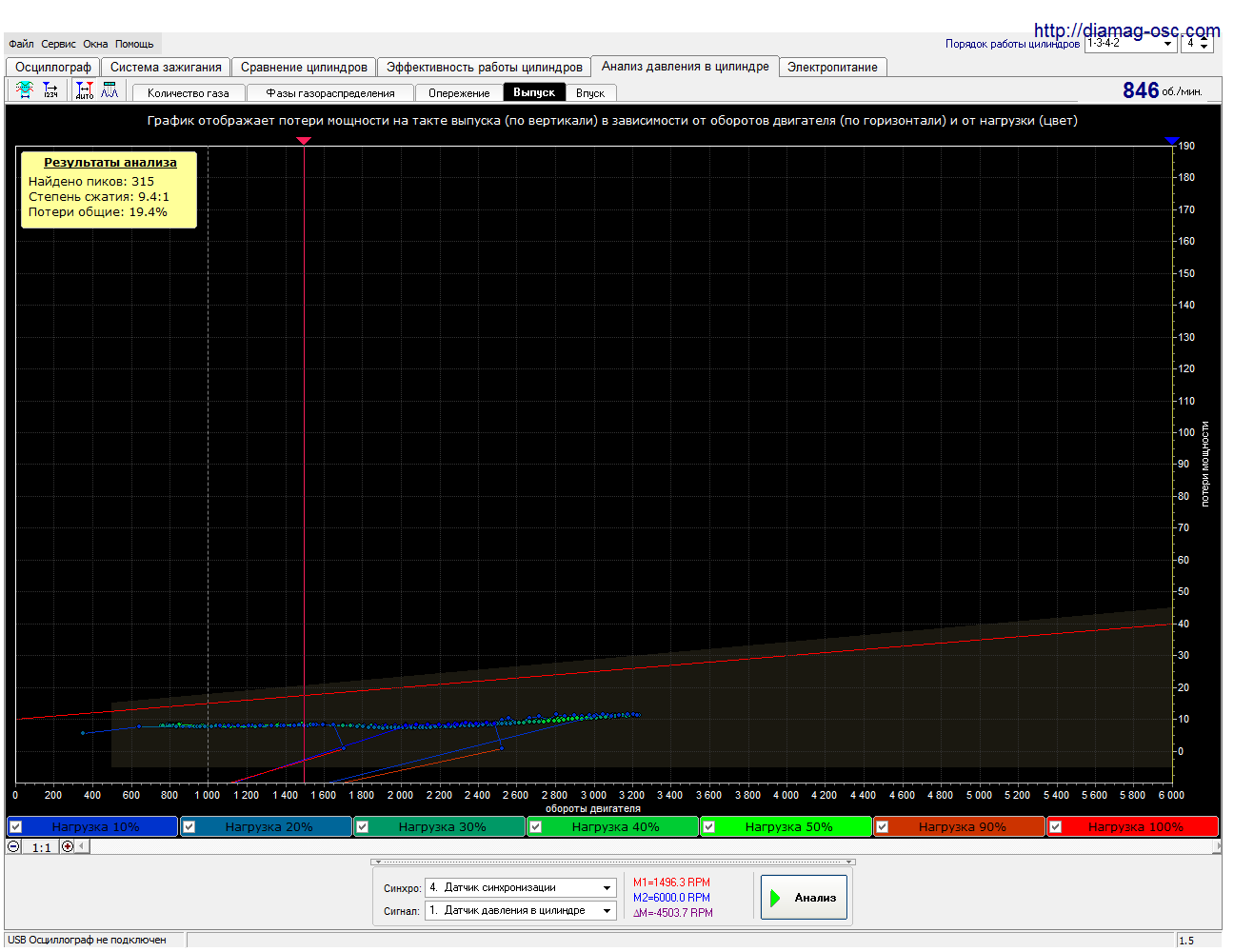Image resolution: width=1234 pixels, height=952 pixels.
Task: Click the Потери общие: 19.4% line
Action: (x=97, y=212)
